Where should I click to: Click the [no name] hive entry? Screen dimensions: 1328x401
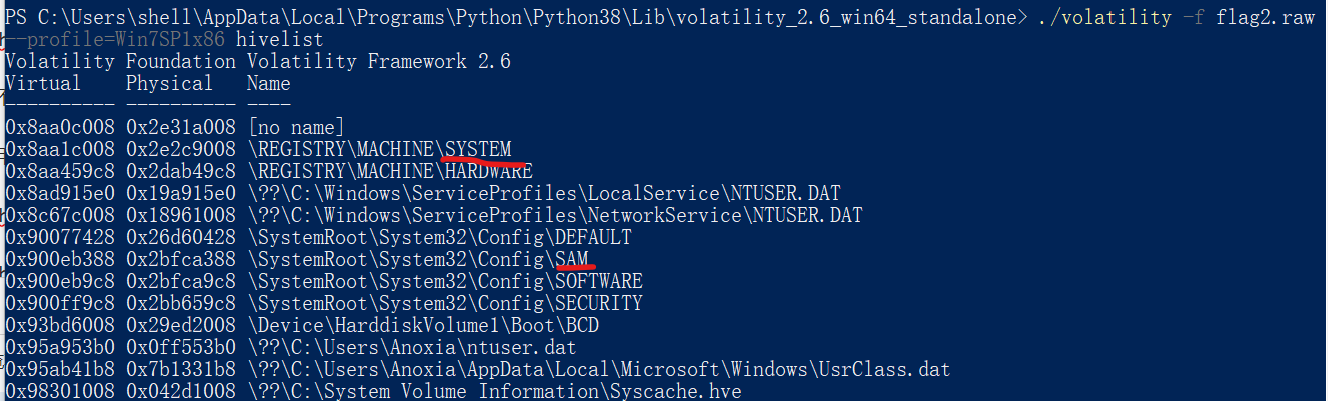click(295, 128)
